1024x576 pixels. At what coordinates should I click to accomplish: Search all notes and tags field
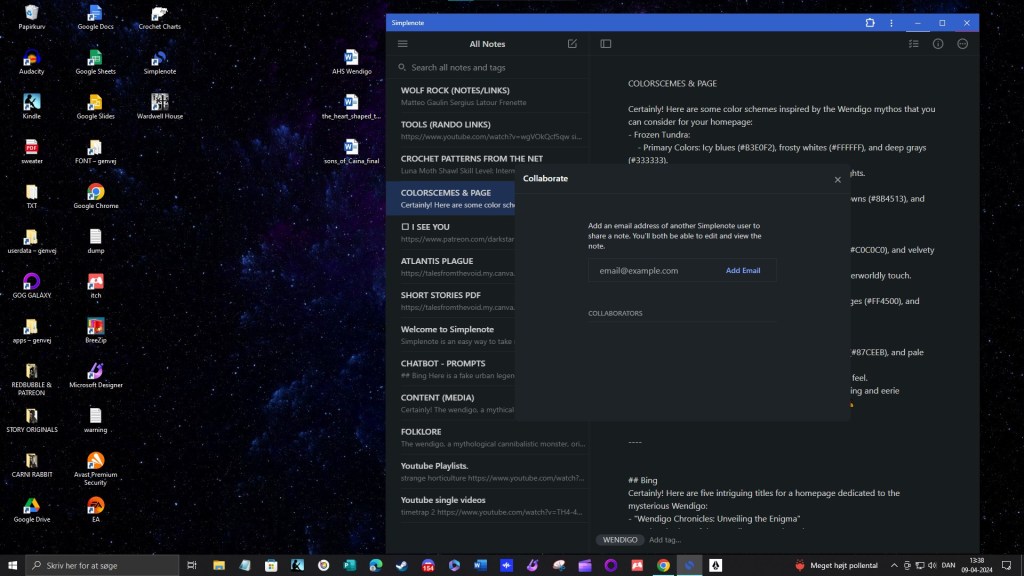click(x=490, y=68)
